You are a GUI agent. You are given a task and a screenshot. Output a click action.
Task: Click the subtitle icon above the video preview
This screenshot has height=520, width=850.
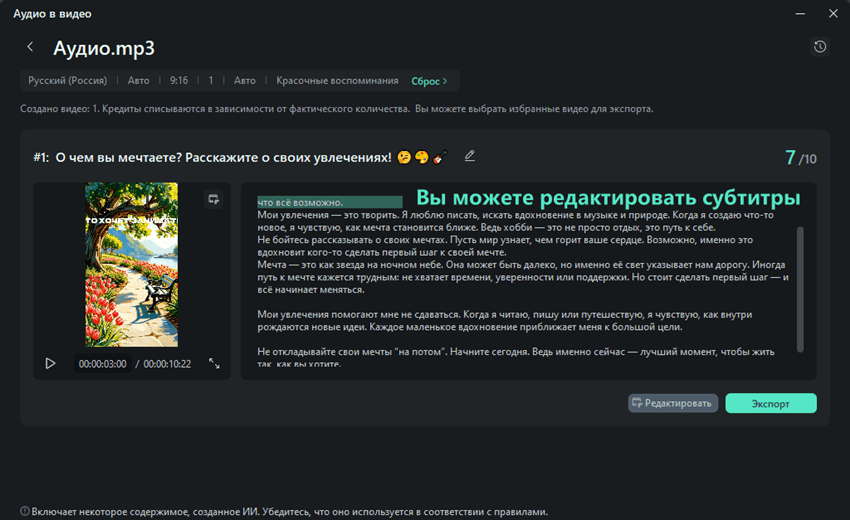[213, 199]
